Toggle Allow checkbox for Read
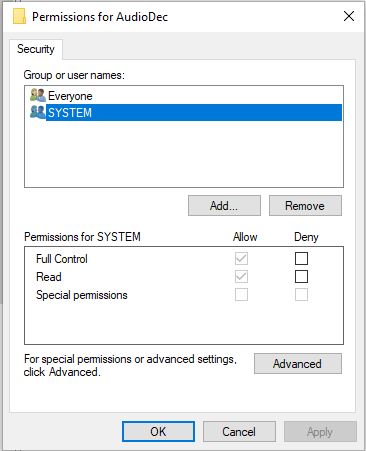The image size is (366, 451). [241, 277]
